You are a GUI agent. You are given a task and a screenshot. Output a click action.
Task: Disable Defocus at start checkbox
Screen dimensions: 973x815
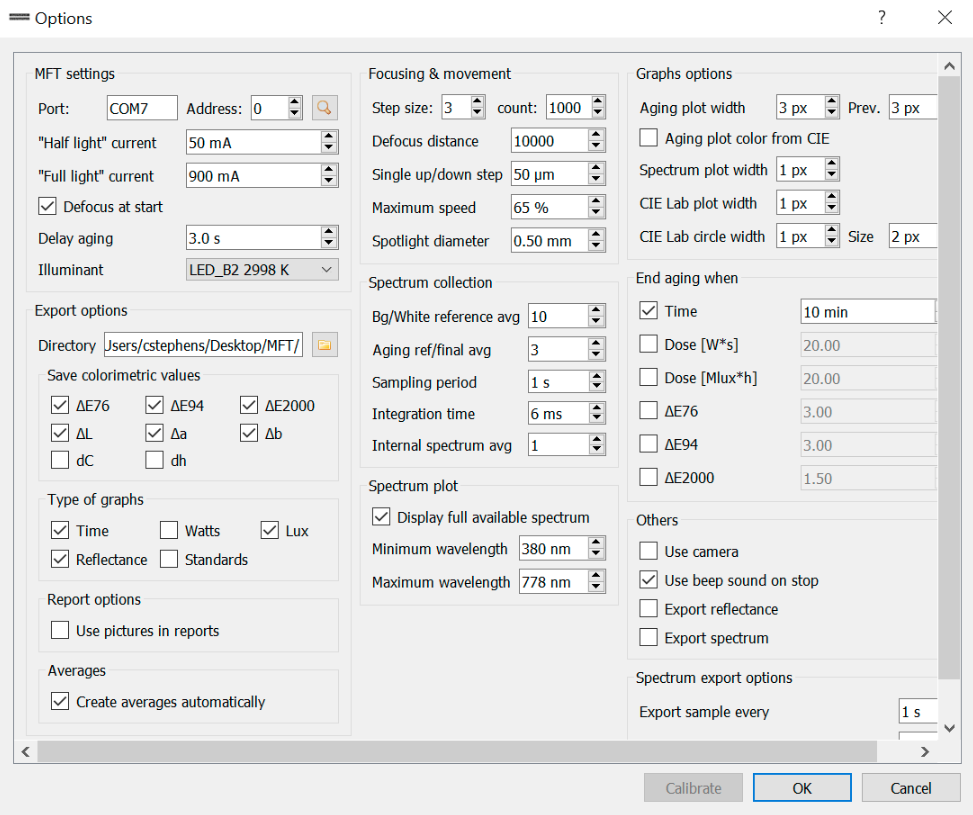pyautogui.click(x=47, y=207)
